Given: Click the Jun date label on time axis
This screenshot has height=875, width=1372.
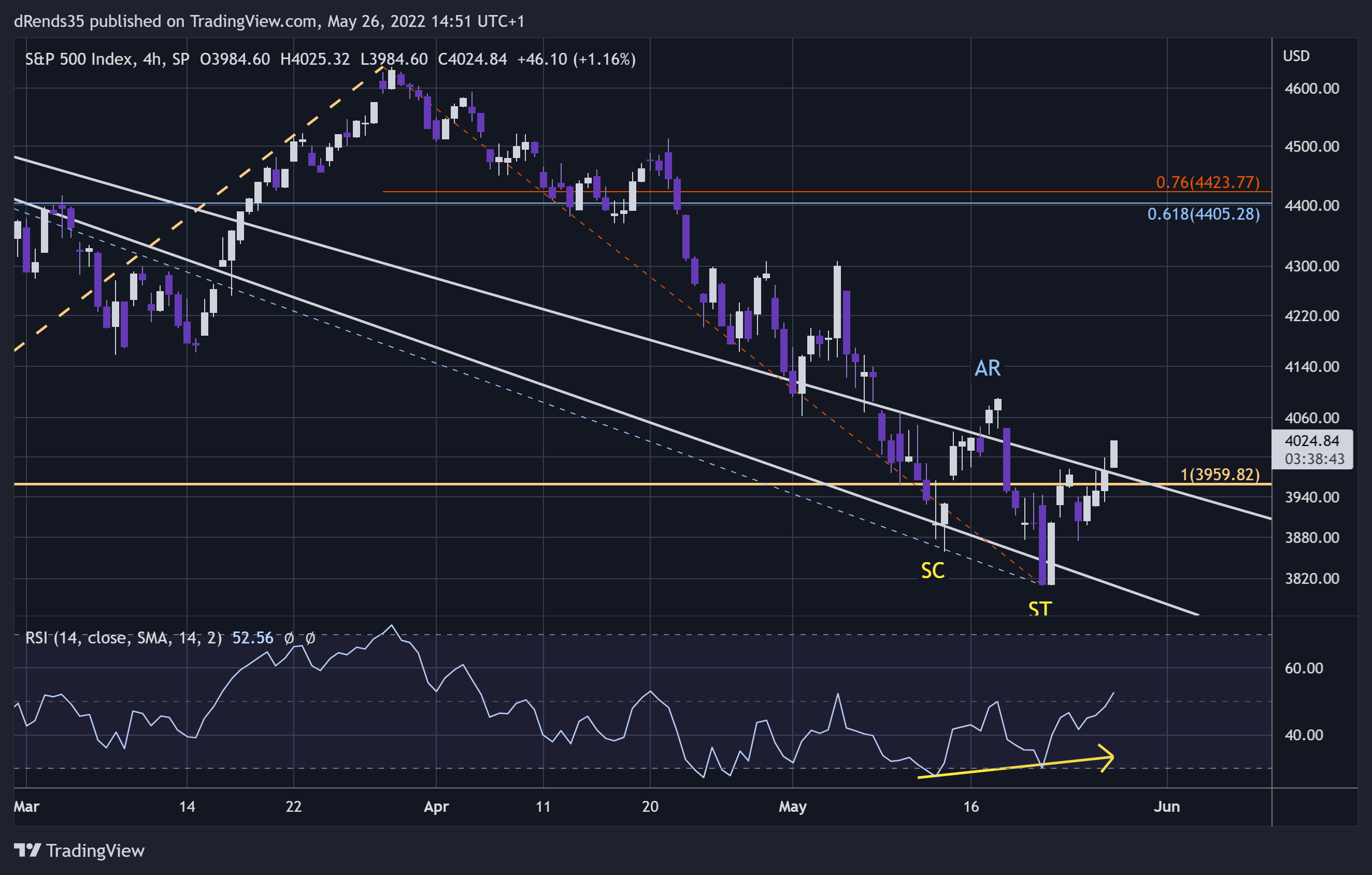Looking at the screenshot, I should [1166, 807].
